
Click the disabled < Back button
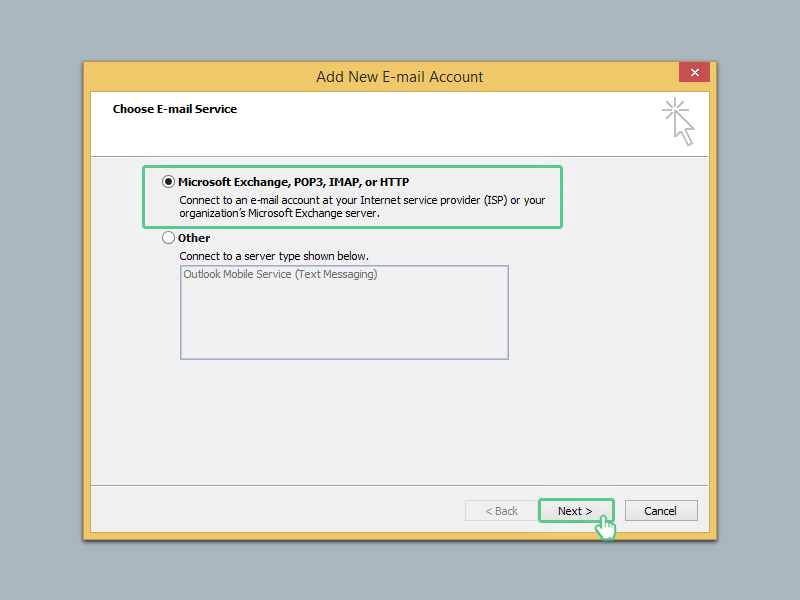pos(502,511)
